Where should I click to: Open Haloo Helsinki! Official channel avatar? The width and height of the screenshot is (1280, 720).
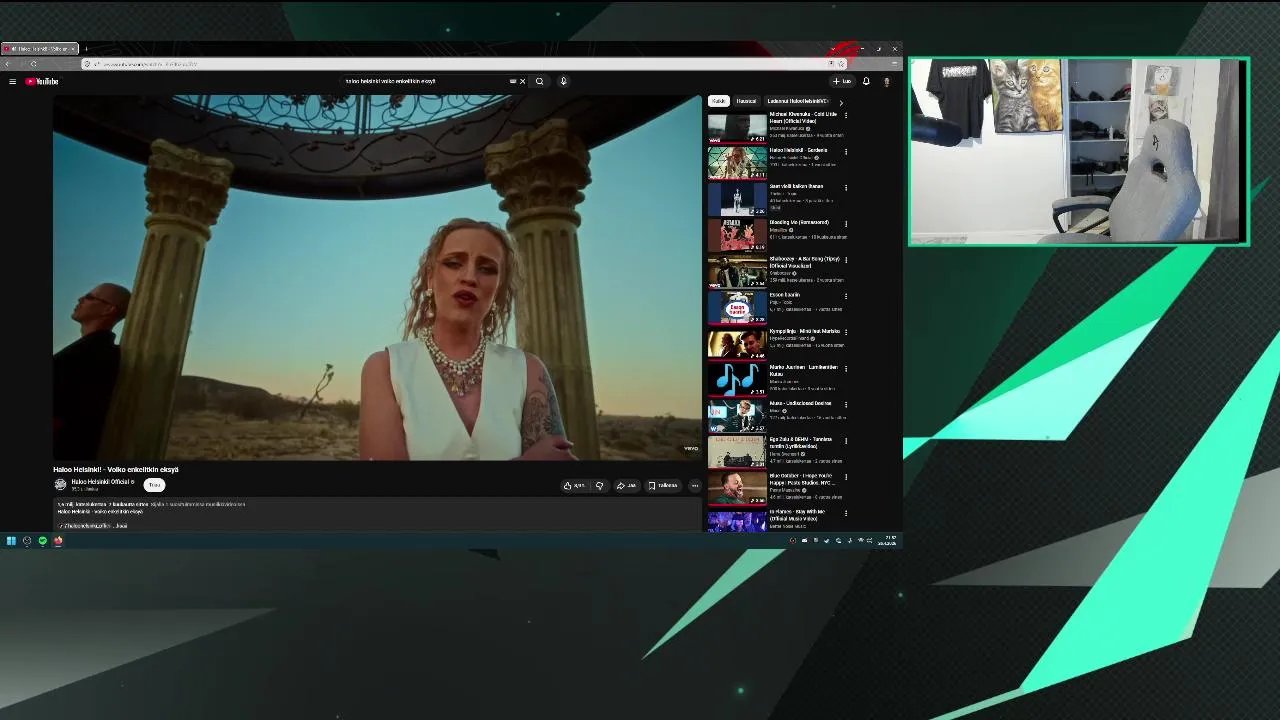point(60,485)
